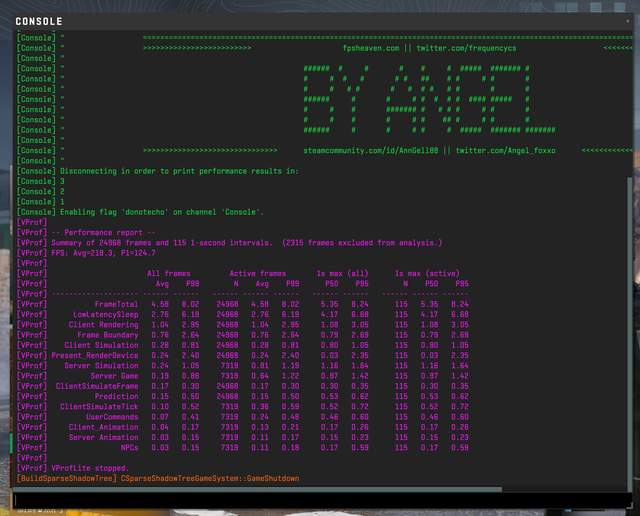Click the countdown line showing '2'

(62, 191)
